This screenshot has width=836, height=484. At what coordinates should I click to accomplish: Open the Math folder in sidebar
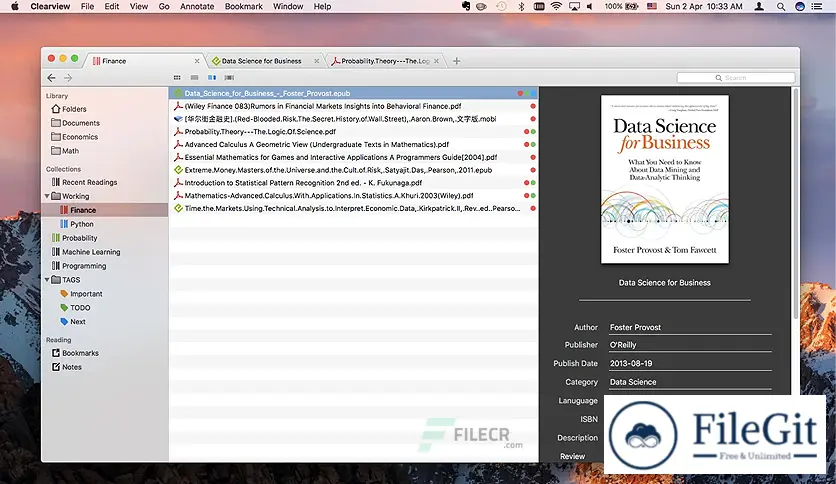click(x=65, y=151)
